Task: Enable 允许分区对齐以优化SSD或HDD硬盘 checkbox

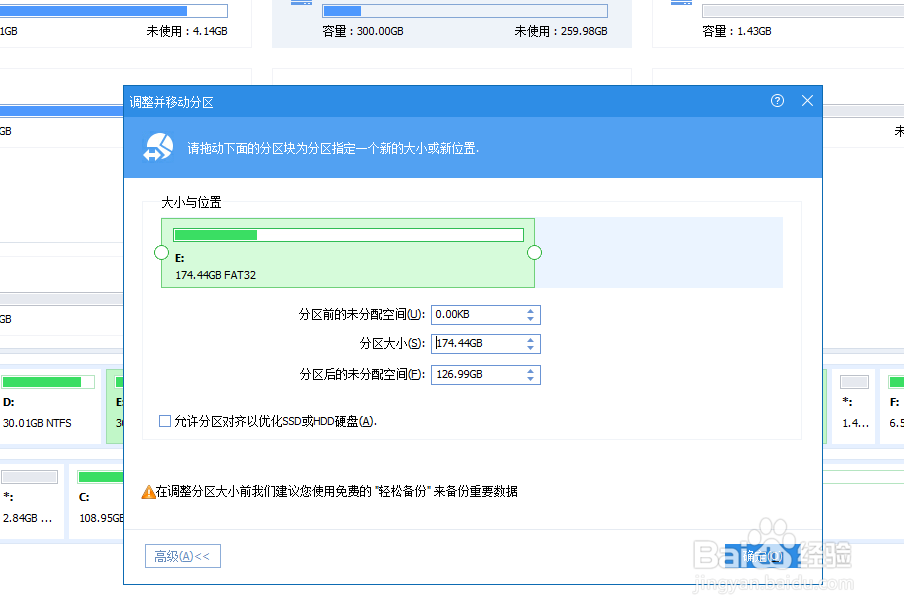Action: pos(164,420)
